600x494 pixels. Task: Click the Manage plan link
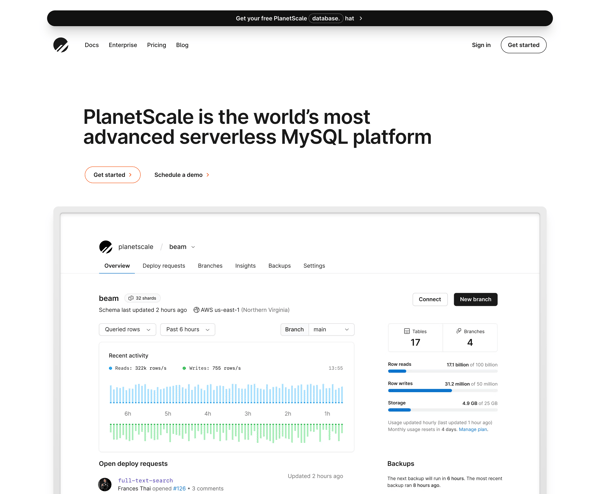(473, 429)
